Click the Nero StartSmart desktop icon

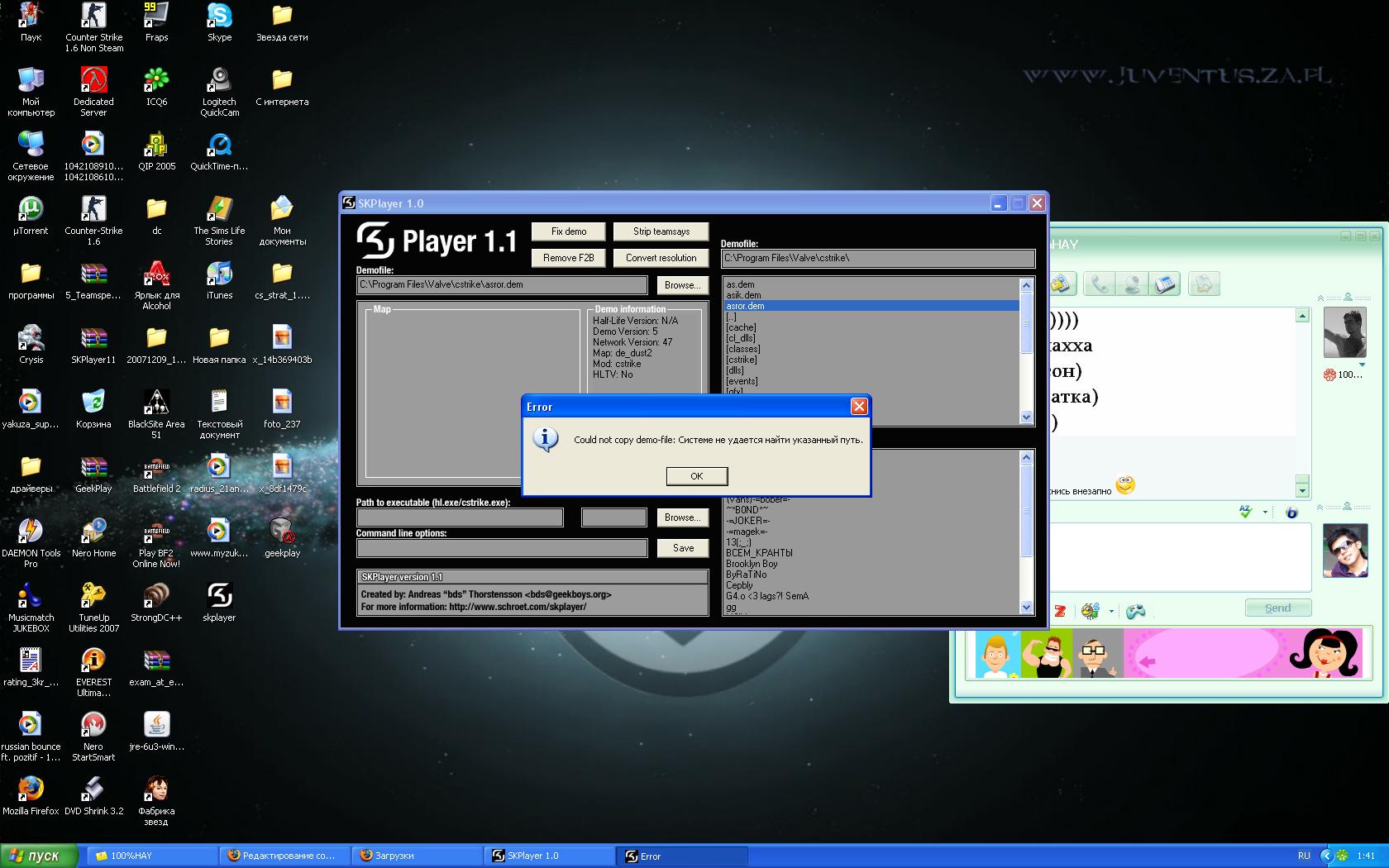pyautogui.click(x=93, y=737)
